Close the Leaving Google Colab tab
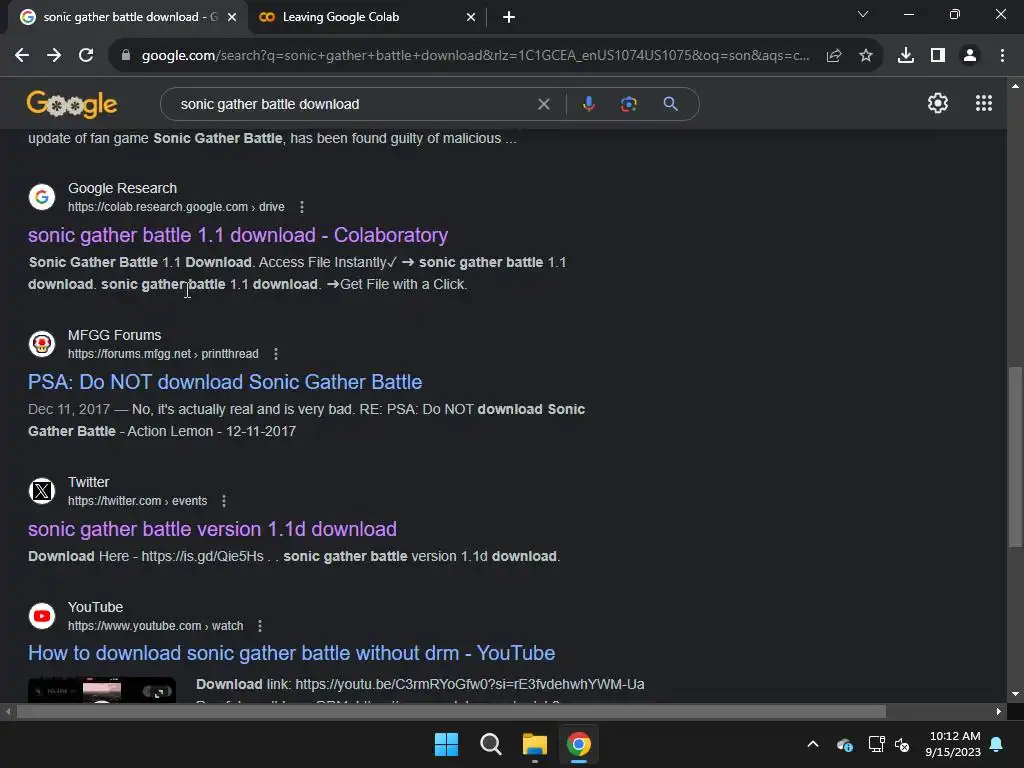The image size is (1024, 768). (x=471, y=17)
